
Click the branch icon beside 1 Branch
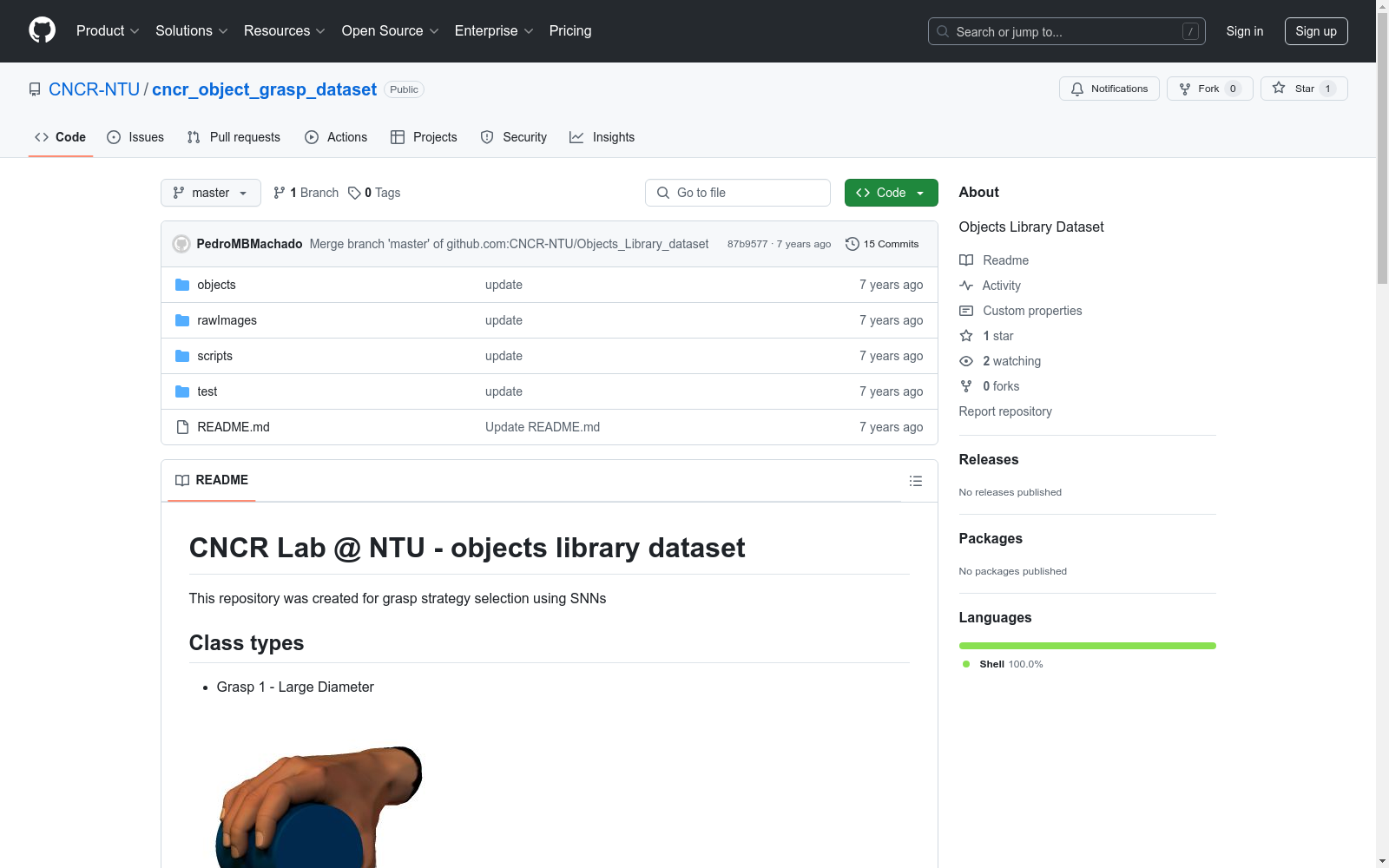(280, 193)
